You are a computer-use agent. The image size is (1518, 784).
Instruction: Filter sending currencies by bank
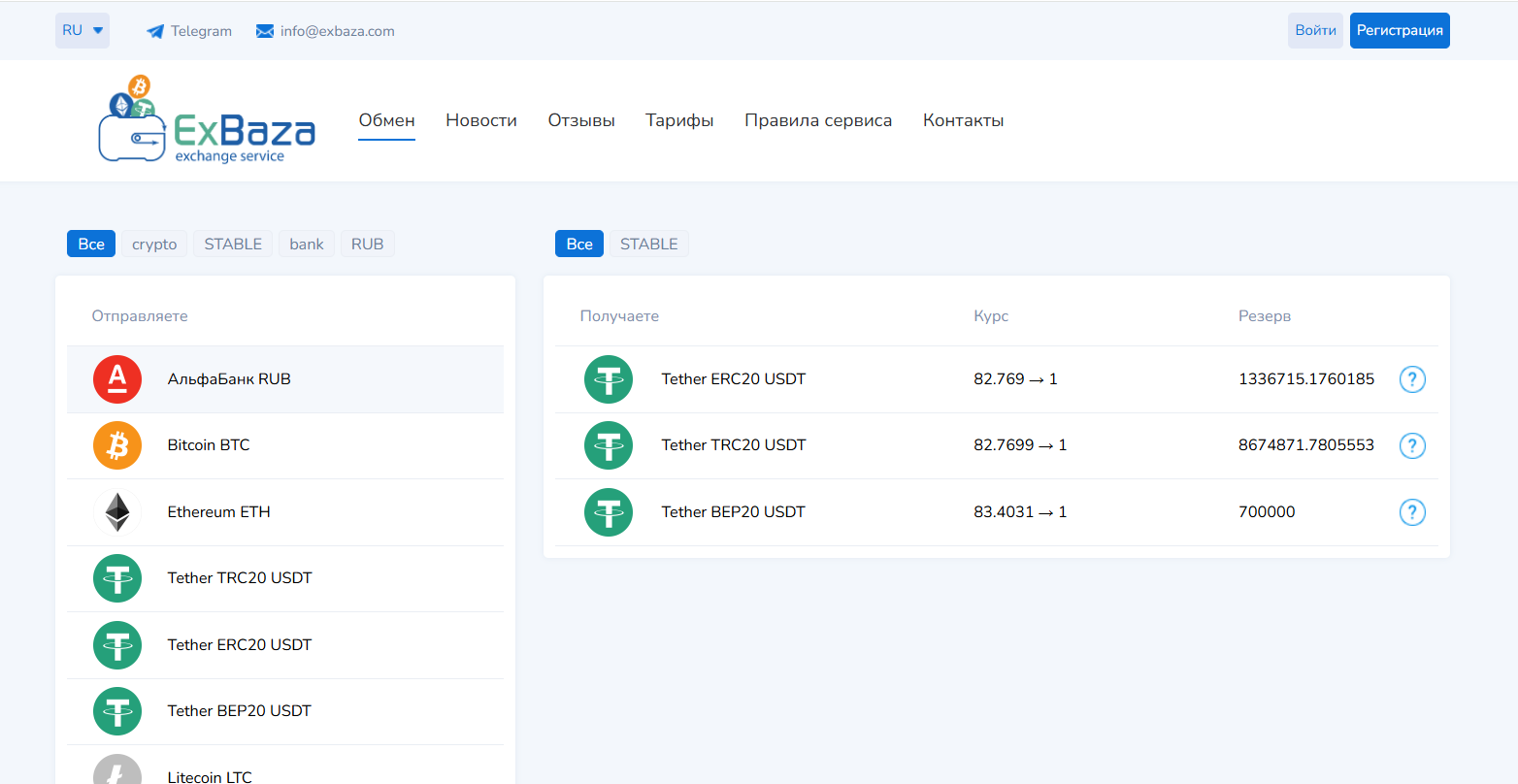(307, 244)
